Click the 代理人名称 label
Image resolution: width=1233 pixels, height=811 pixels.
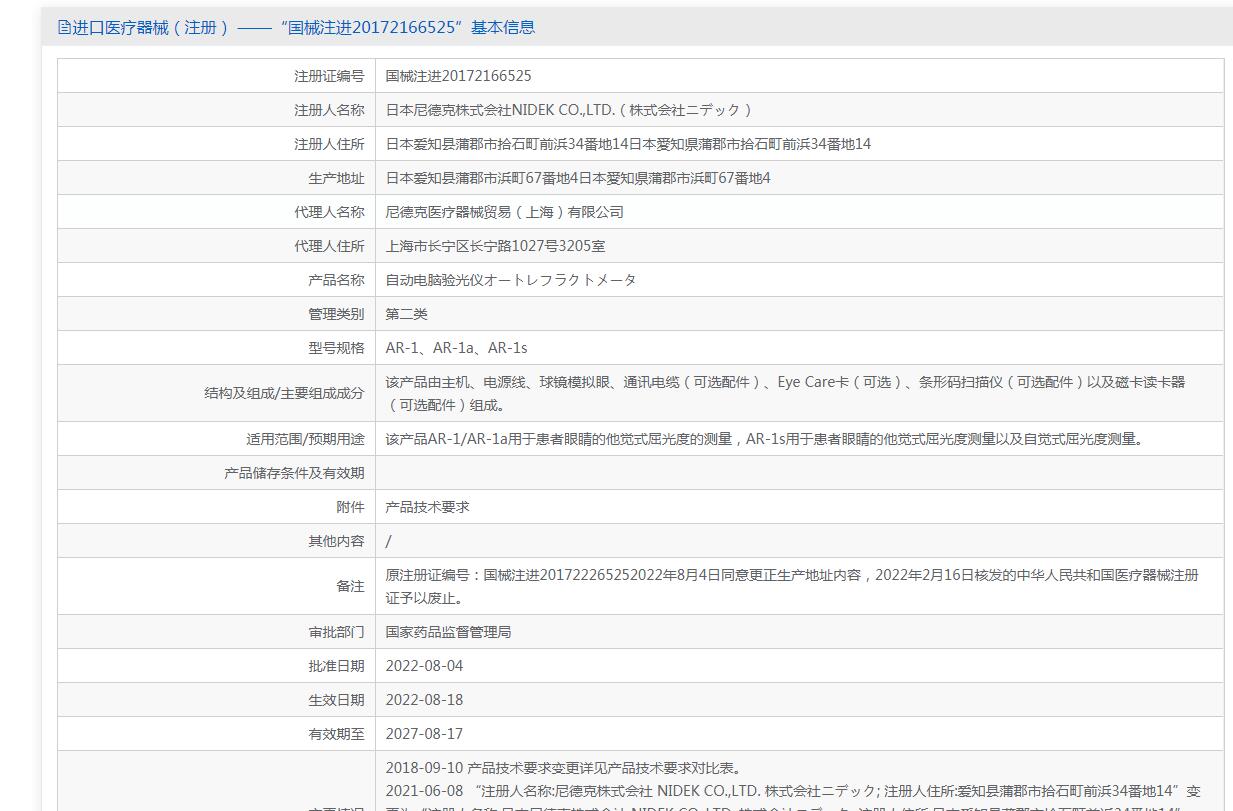pyautogui.click(x=329, y=212)
